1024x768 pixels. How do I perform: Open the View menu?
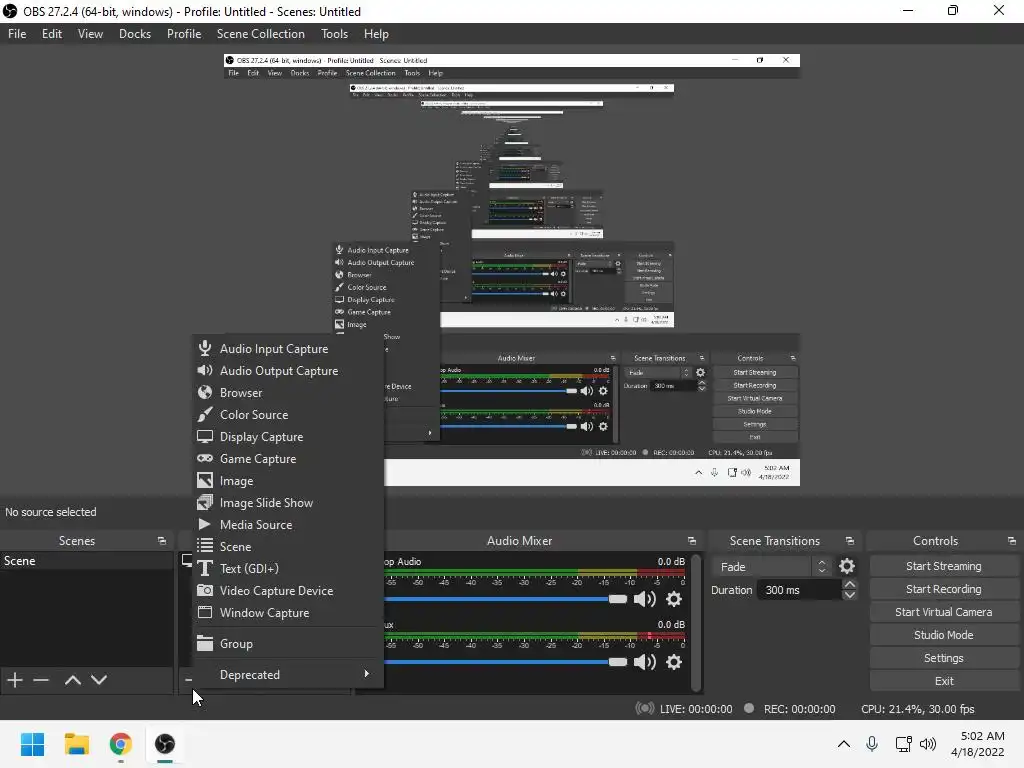pos(90,34)
